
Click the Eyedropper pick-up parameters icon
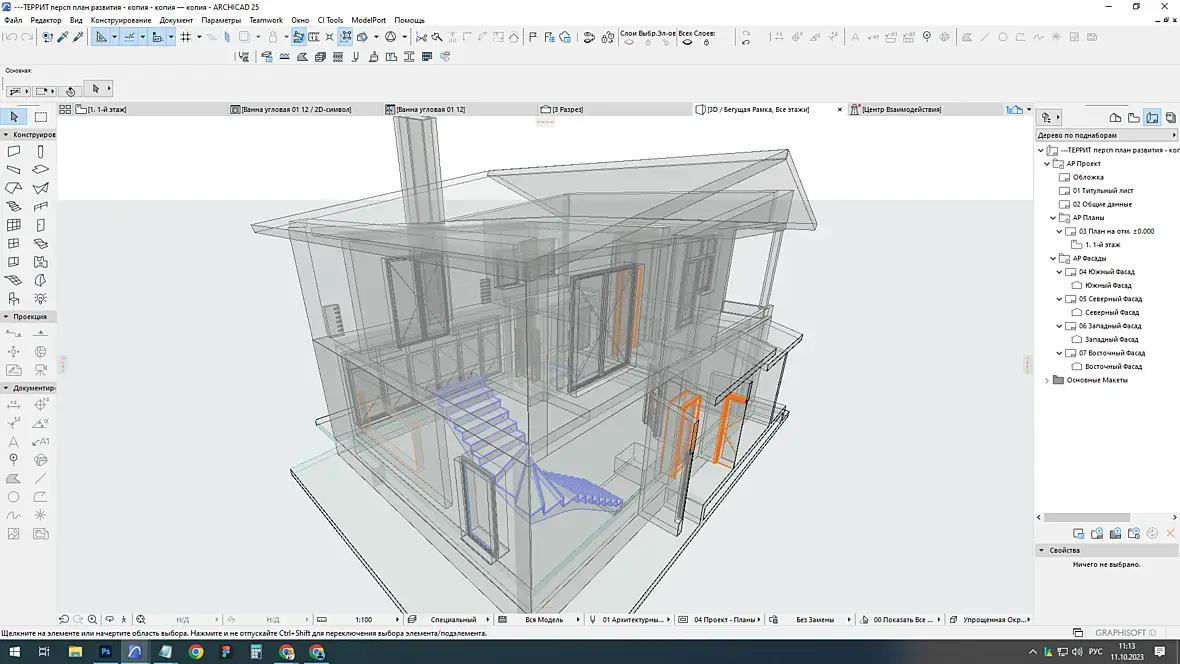pos(62,37)
